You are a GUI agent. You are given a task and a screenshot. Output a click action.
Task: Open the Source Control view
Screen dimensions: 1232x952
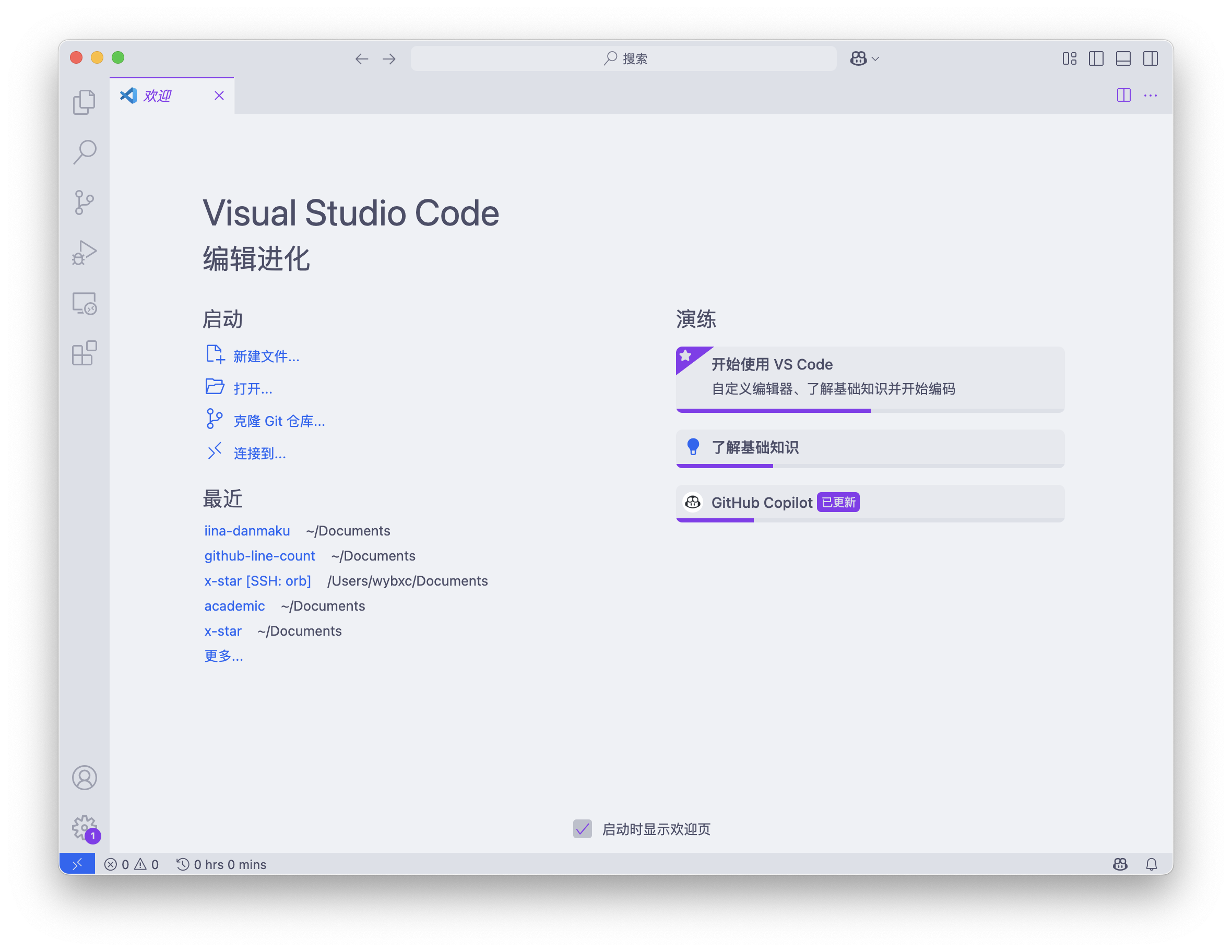click(x=84, y=203)
